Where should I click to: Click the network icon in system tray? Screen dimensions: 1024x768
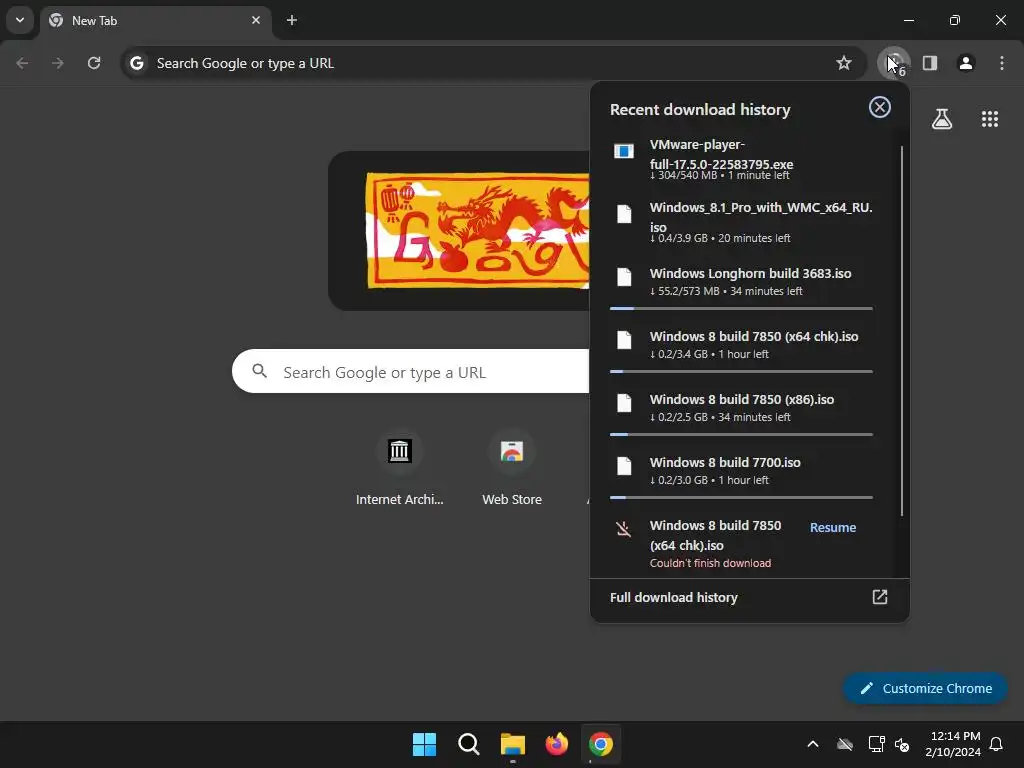(876, 744)
